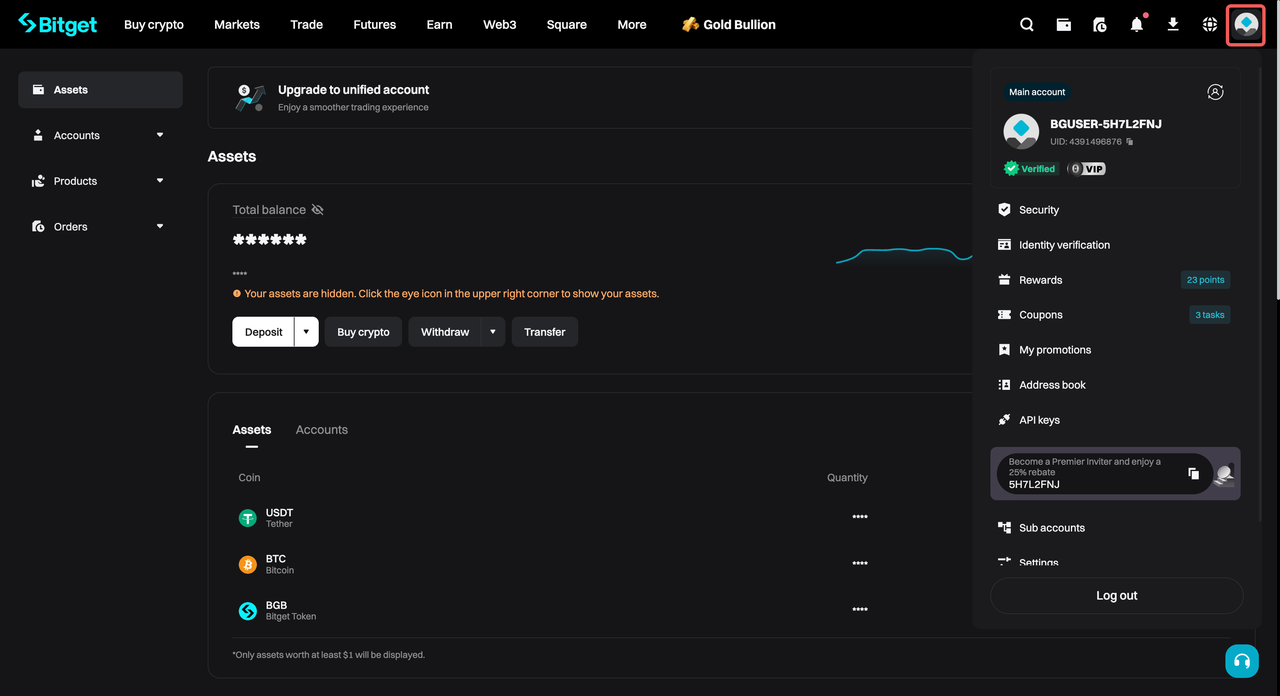Click the profile avatar in top bar
Image resolution: width=1280 pixels, height=696 pixels.
[x=1246, y=24]
